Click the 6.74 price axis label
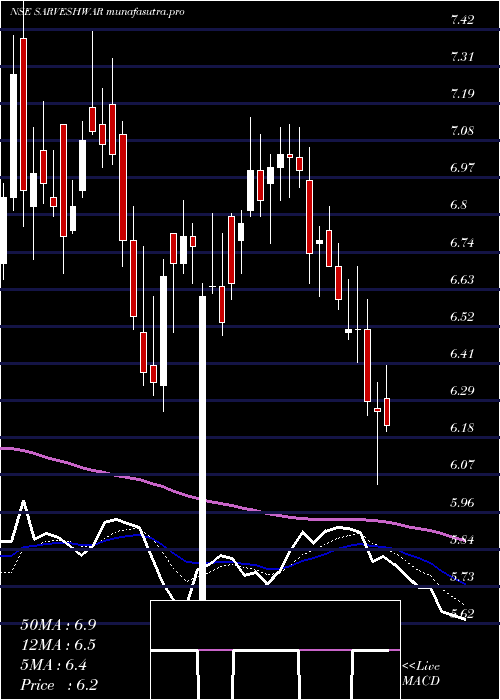Screen dimensions: 500x700 pyautogui.click(x=462, y=242)
